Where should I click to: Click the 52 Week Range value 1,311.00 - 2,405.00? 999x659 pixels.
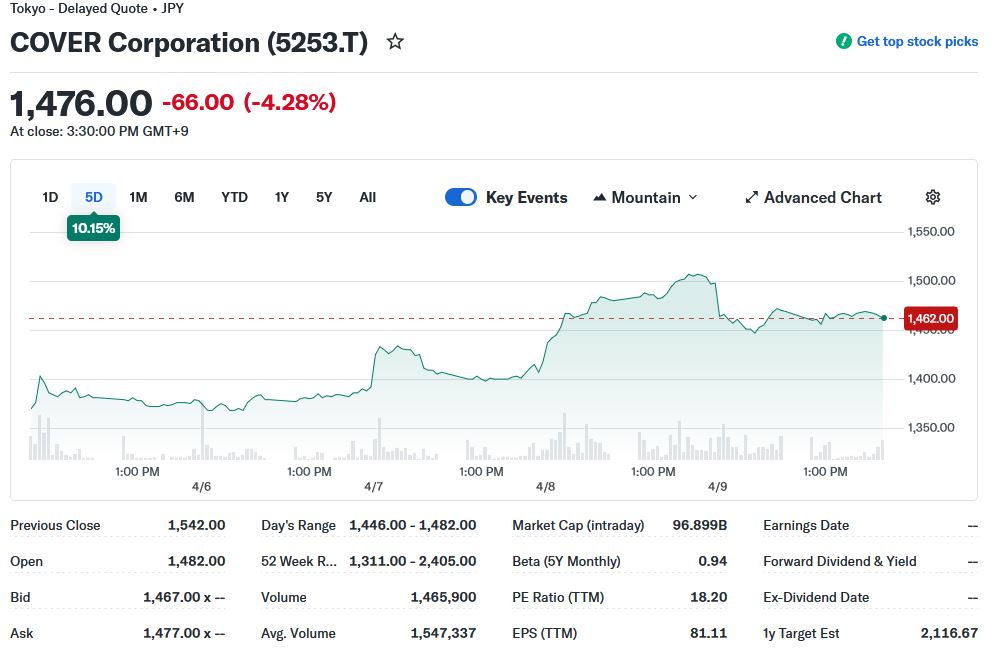click(x=413, y=561)
